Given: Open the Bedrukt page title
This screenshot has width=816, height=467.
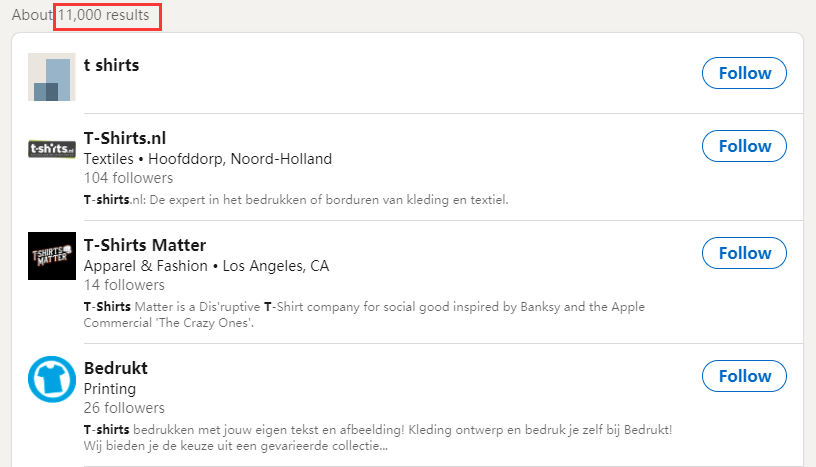Looking at the screenshot, I should [x=116, y=368].
